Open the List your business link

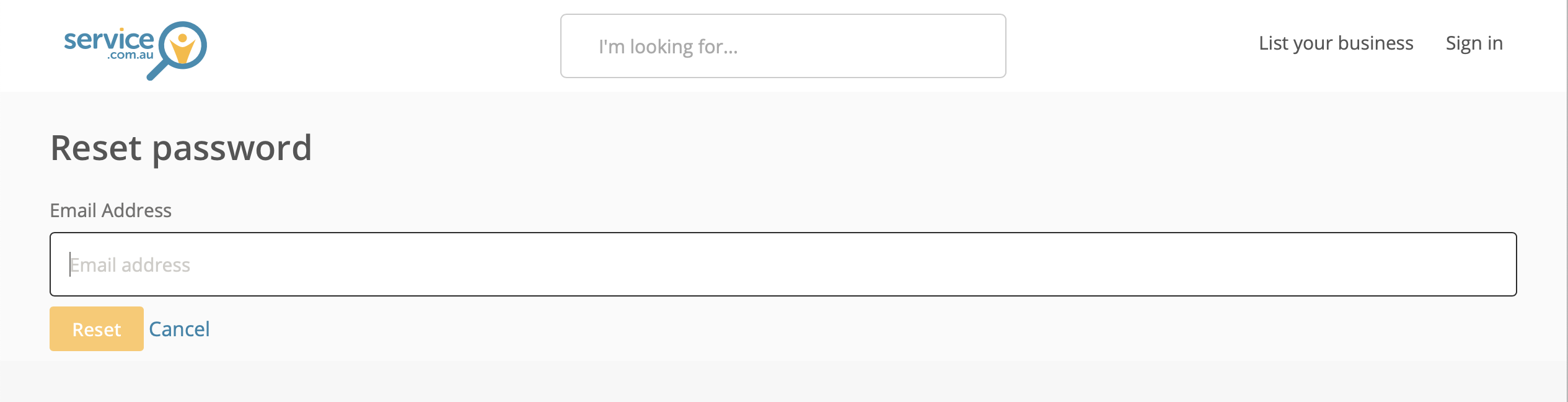[x=1336, y=43]
